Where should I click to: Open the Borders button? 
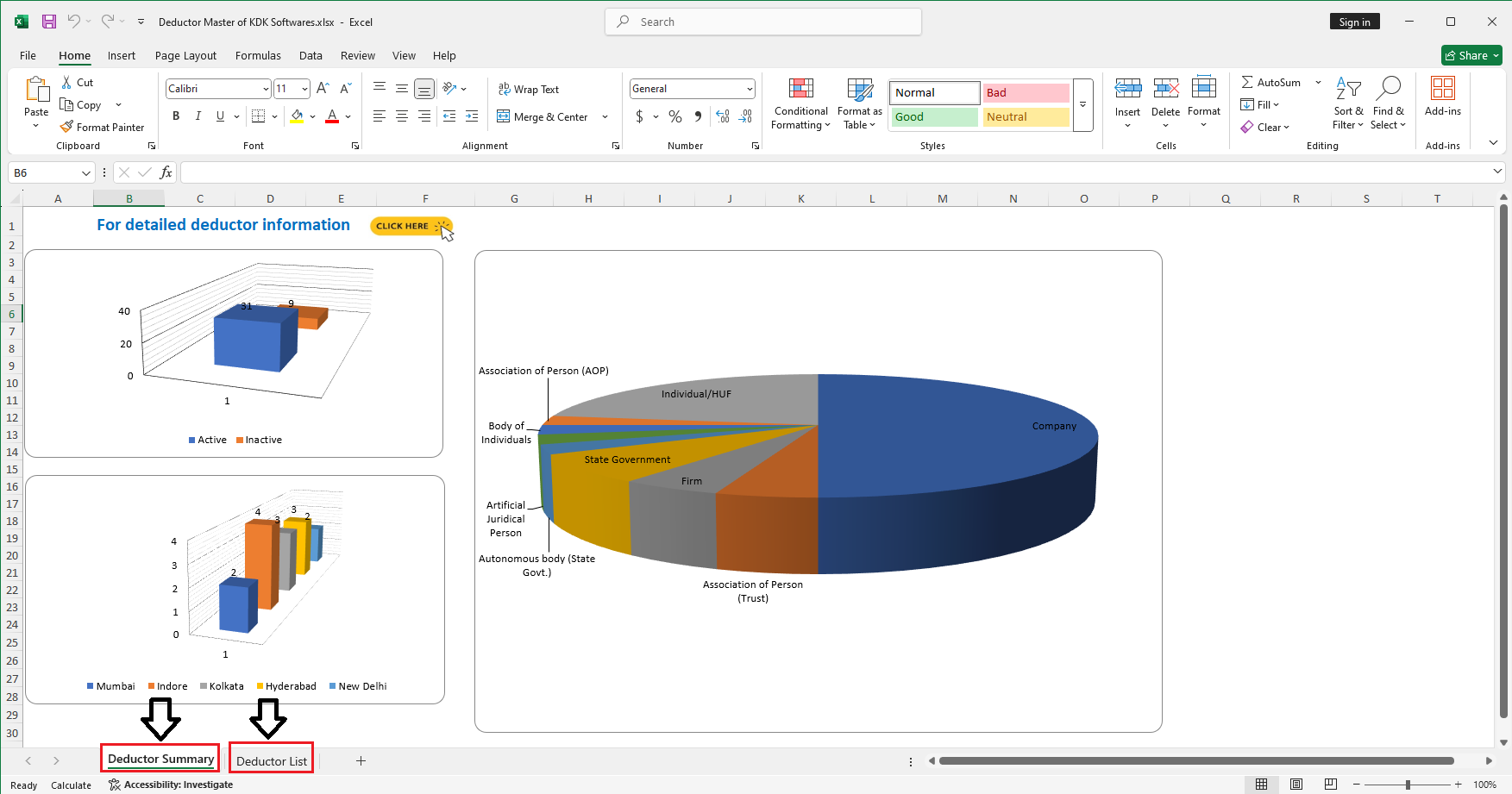[x=258, y=116]
